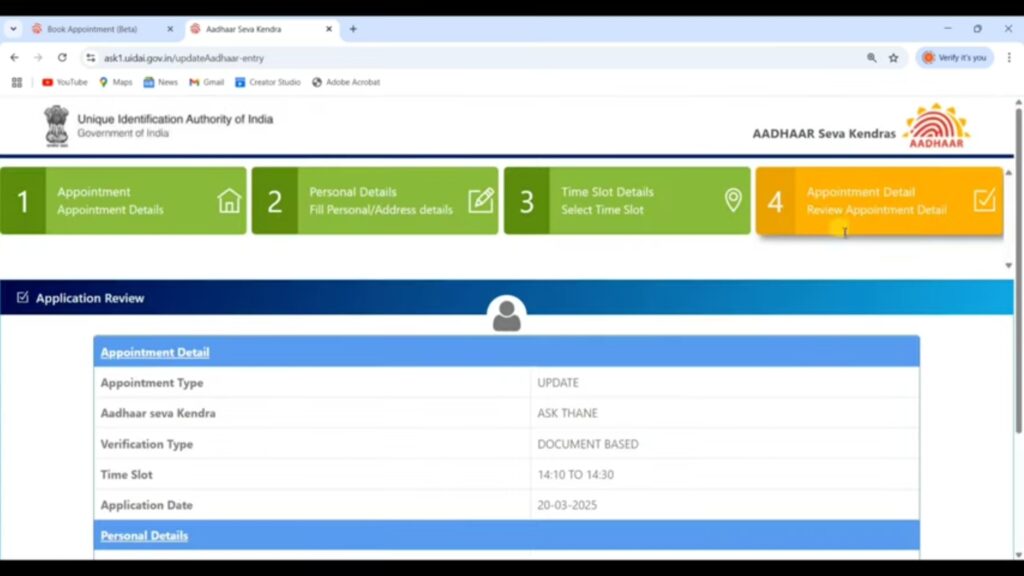Click the Application Date label
This screenshot has height=576, width=1024.
click(x=146, y=505)
